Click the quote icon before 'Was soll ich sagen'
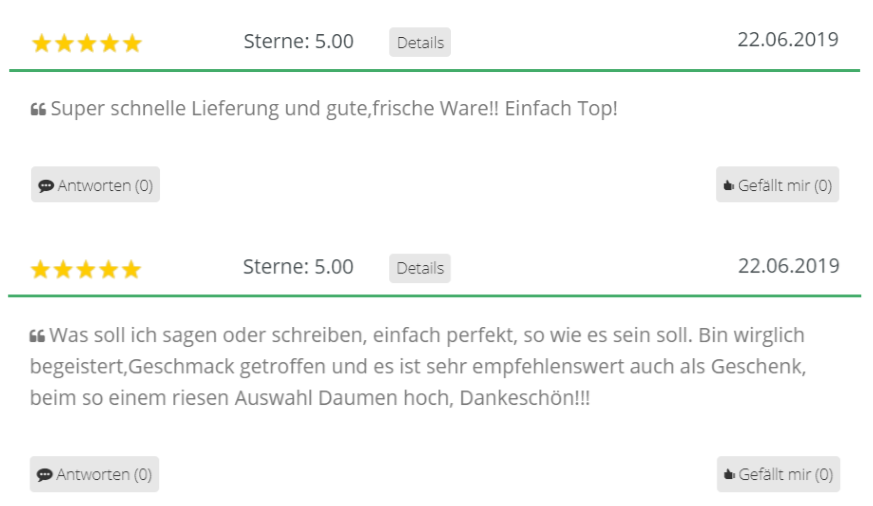 (37, 336)
